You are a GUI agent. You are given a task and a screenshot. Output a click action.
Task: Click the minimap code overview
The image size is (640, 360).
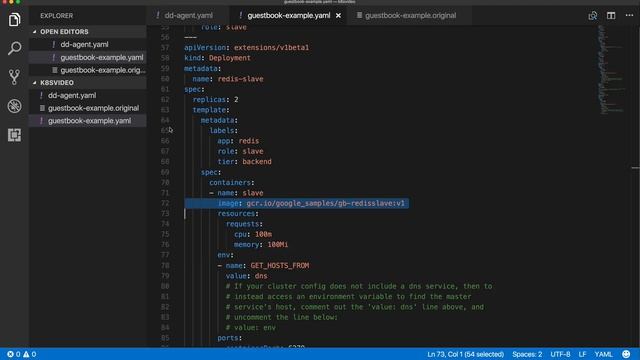coord(611,69)
